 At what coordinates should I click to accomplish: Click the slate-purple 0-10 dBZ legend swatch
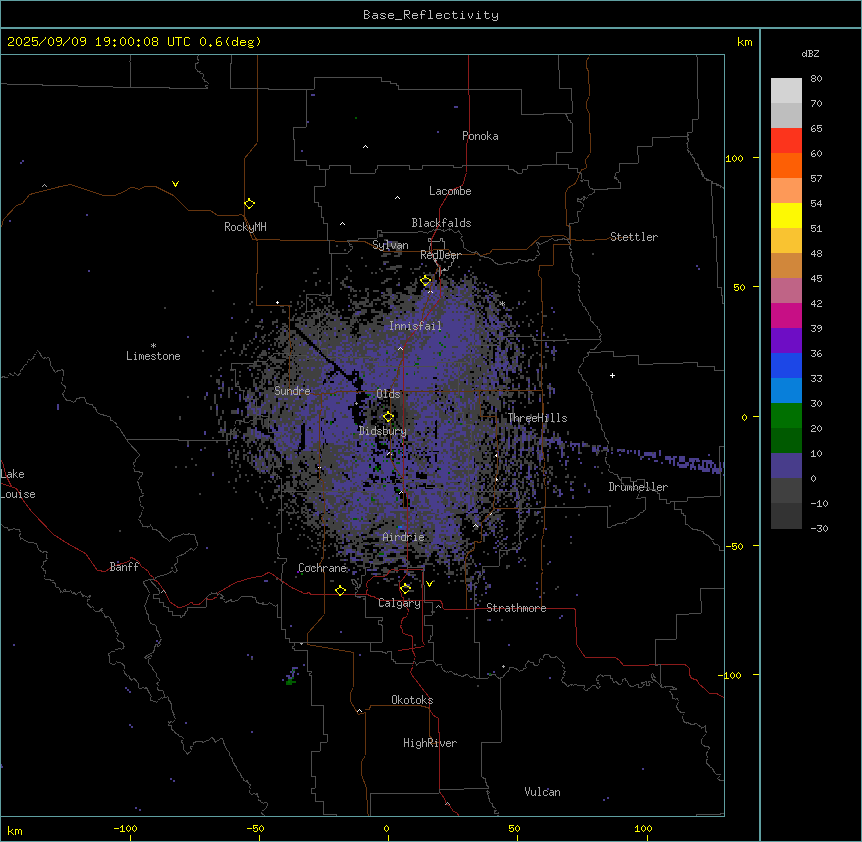tap(786, 466)
